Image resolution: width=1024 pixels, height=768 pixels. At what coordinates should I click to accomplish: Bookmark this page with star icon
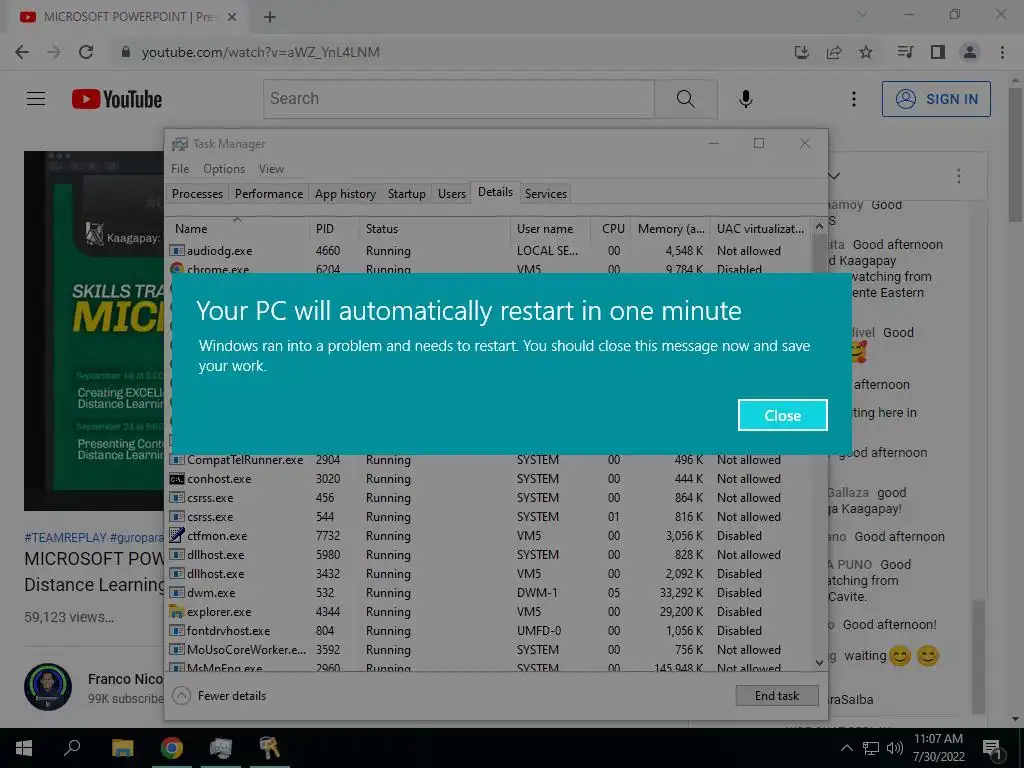tap(865, 52)
